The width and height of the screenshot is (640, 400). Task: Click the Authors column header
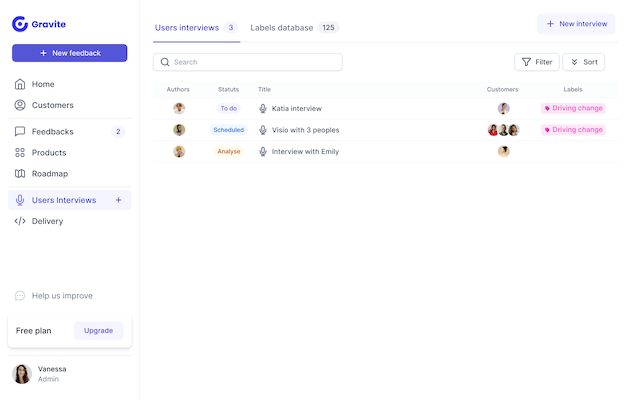178,89
